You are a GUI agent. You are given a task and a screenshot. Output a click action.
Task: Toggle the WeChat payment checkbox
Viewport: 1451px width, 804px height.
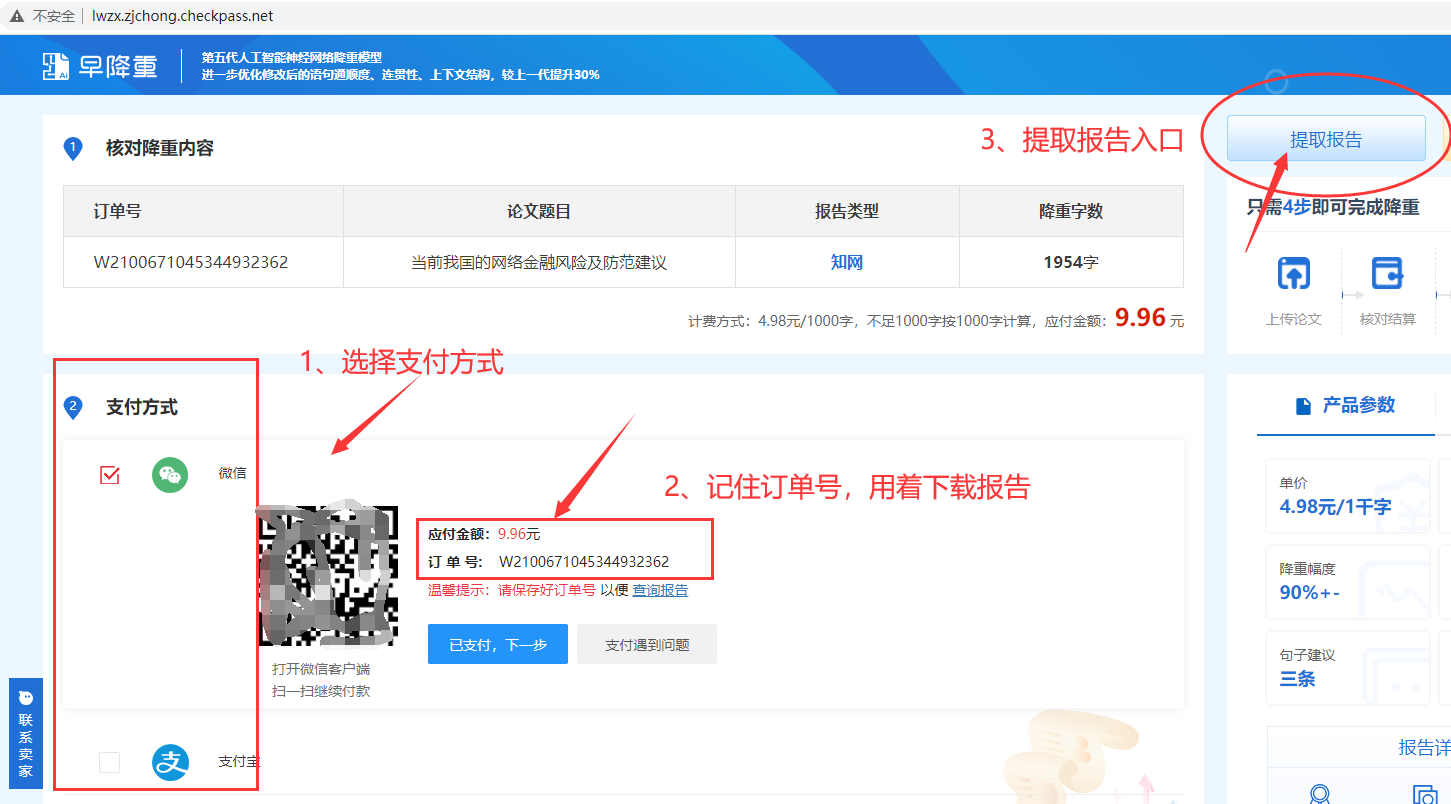(110, 474)
